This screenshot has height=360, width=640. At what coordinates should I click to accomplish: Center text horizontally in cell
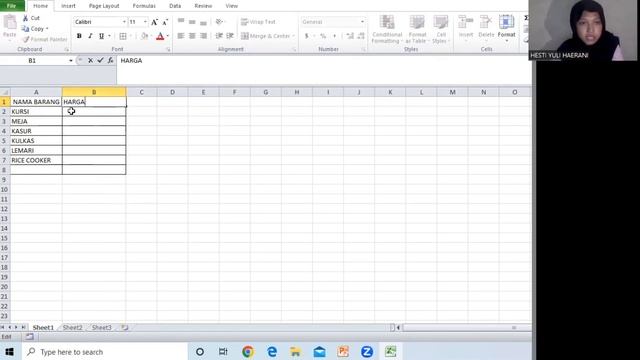tap(192, 36)
